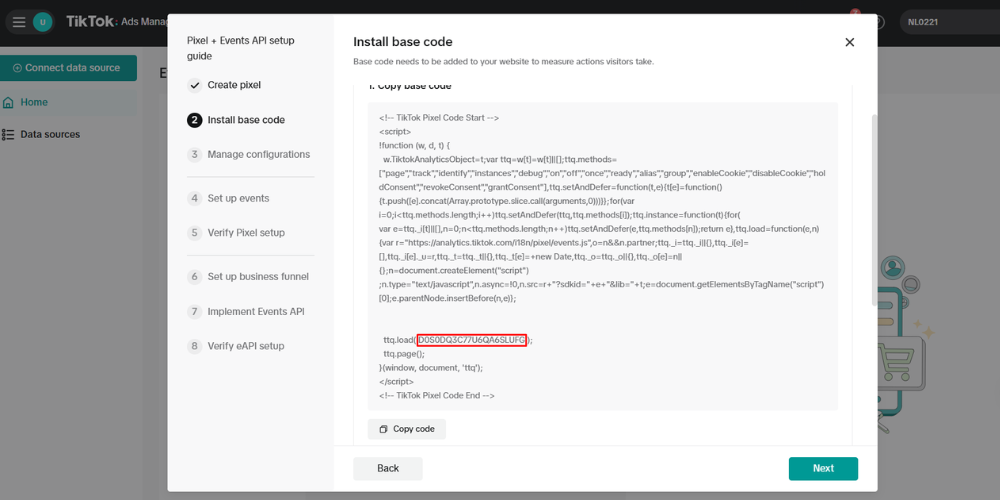Image resolution: width=1000 pixels, height=500 pixels.
Task: Click the help question mark icon in the top bar
Action: click(x=879, y=22)
